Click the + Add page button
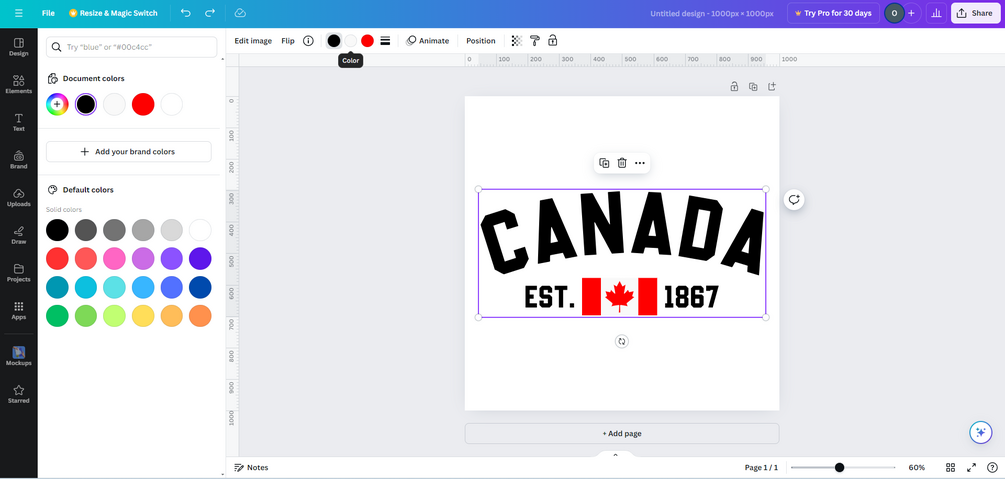Viewport: 1005px width, 479px height. [x=622, y=433]
